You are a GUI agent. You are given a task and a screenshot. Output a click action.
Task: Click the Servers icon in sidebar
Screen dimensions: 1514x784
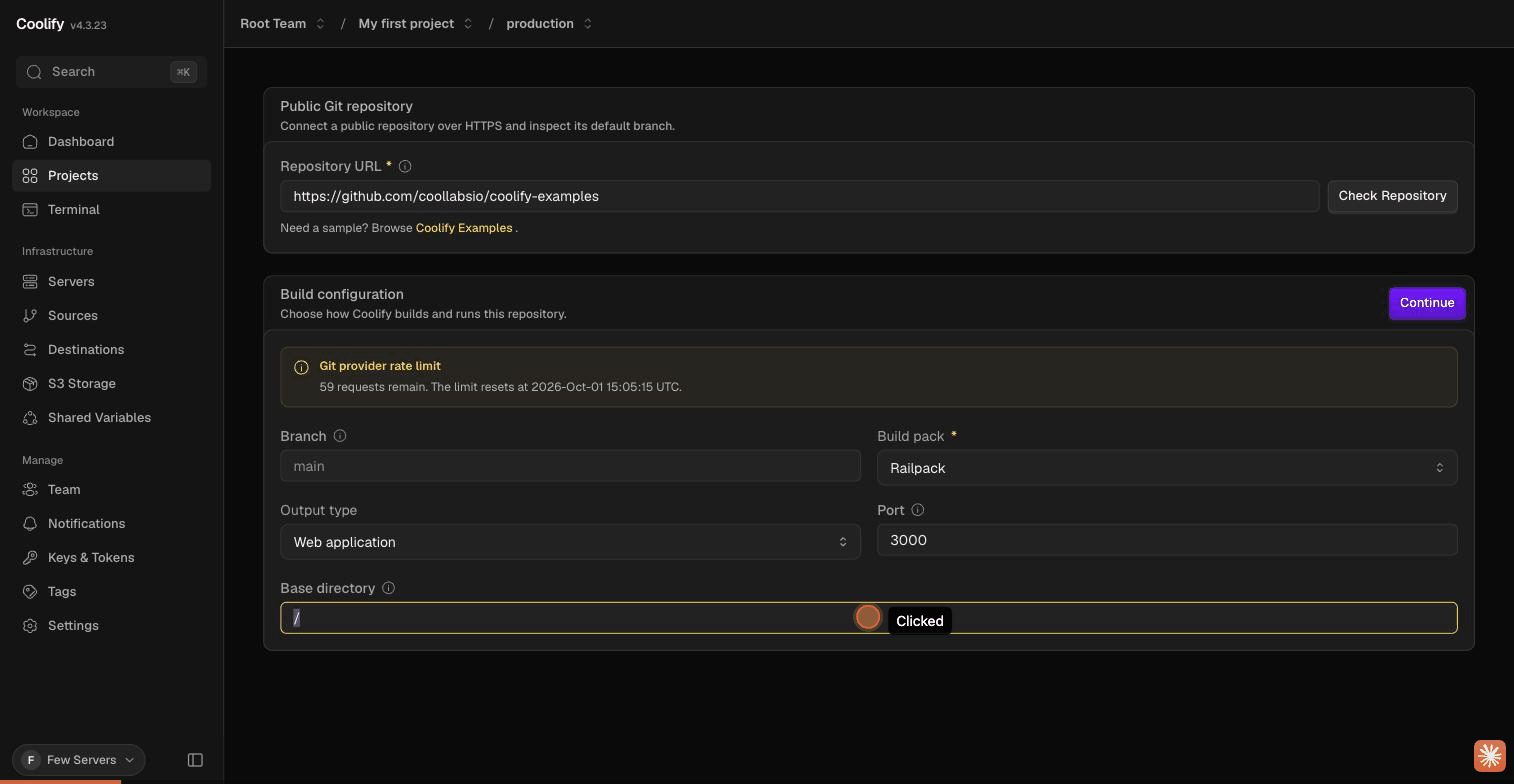[31, 282]
